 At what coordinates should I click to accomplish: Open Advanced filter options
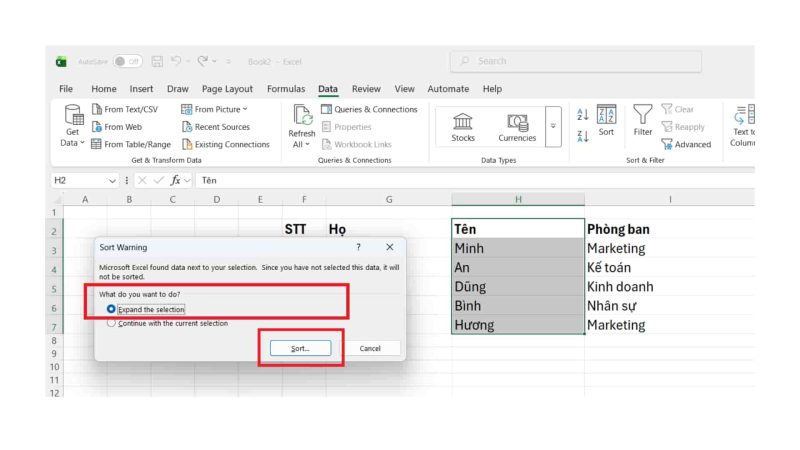coord(686,144)
